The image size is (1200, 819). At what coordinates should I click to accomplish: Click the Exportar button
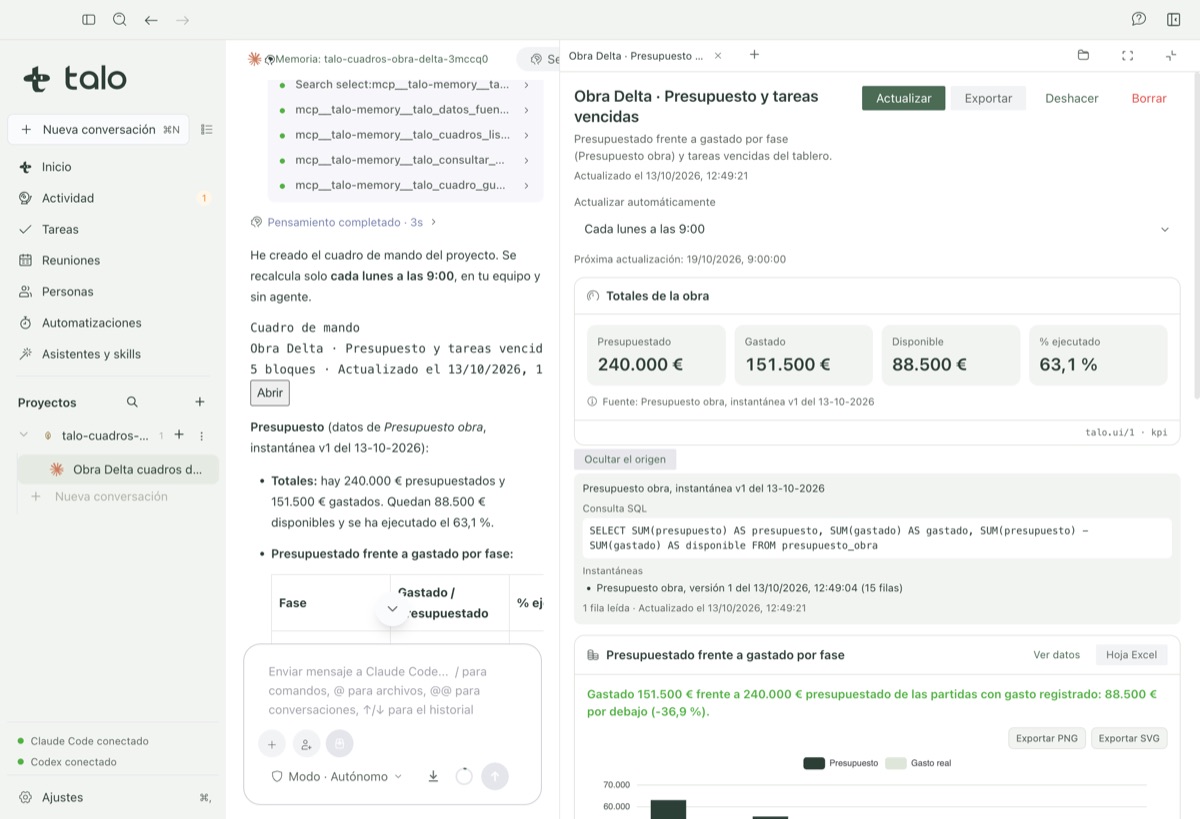click(988, 98)
